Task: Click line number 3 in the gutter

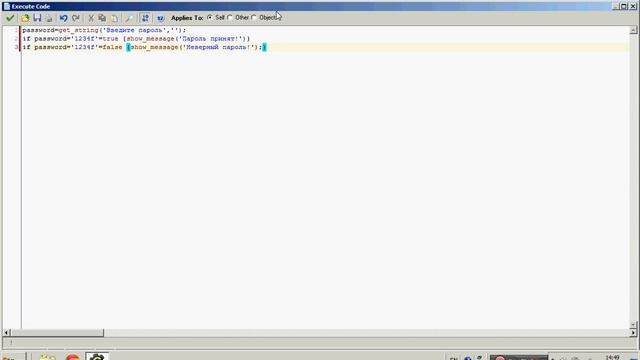Action: pyautogui.click(x=16, y=47)
